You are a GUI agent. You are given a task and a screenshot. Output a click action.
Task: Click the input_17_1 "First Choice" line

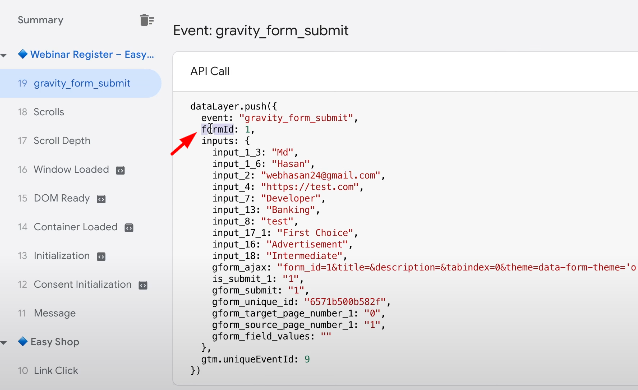(285, 233)
